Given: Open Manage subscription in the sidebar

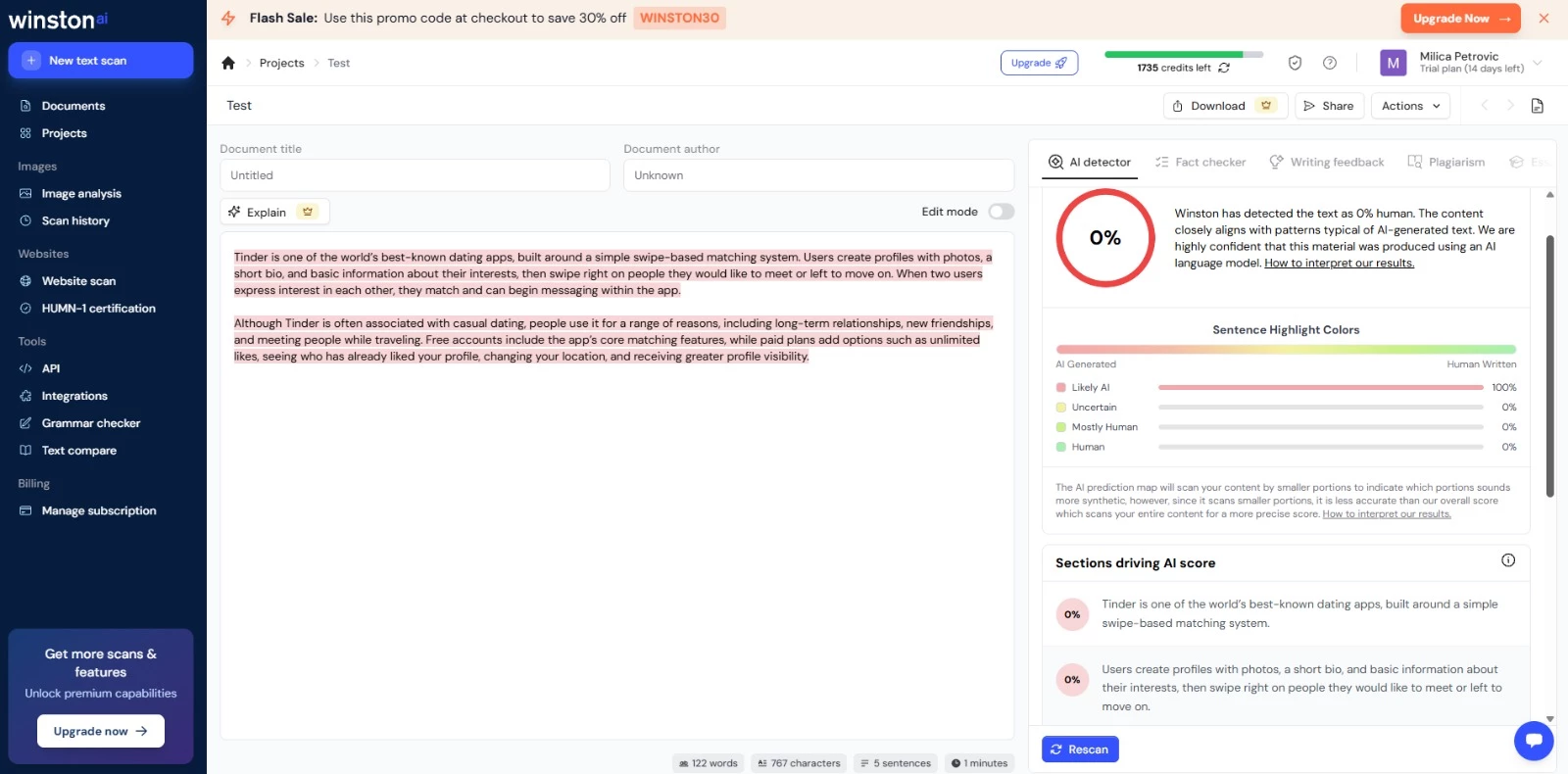Looking at the screenshot, I should (99, 510).
